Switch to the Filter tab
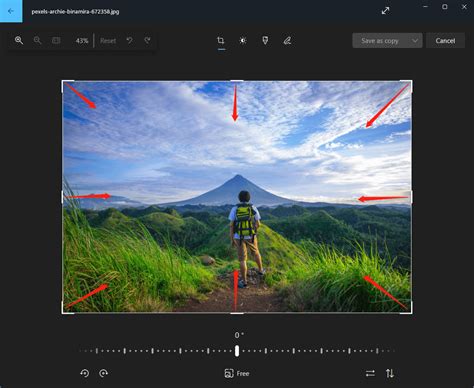The image size is (474, 388). click(x=265, y=41)
